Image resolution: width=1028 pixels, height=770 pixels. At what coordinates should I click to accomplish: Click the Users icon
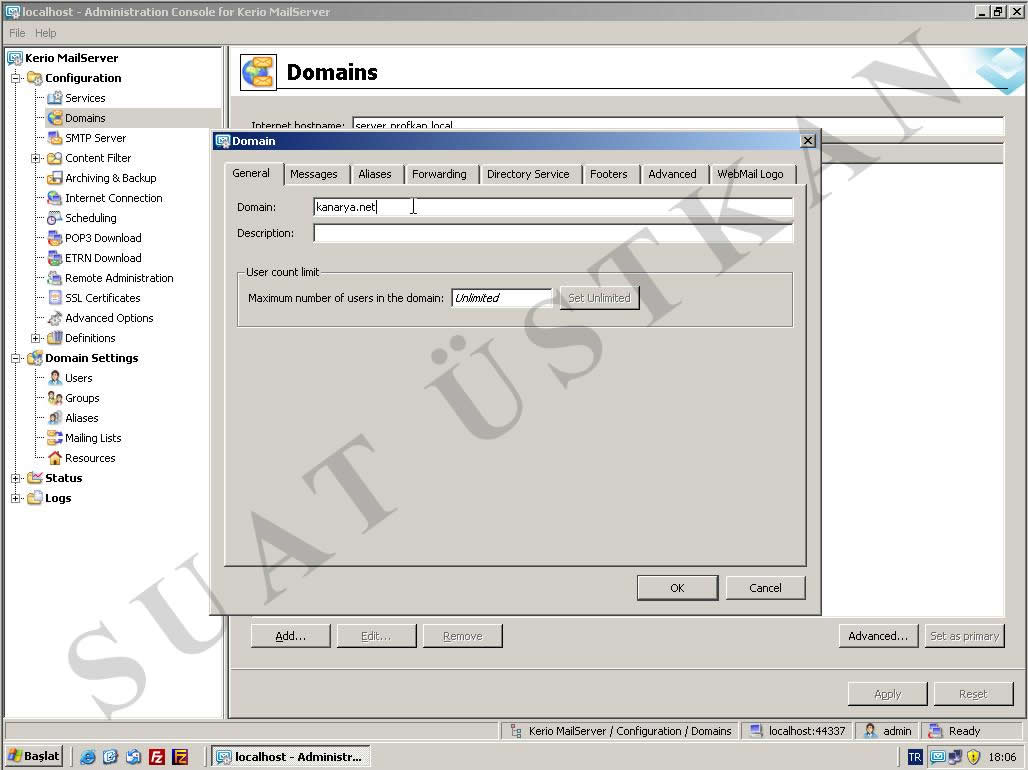[x=55, y=378]
